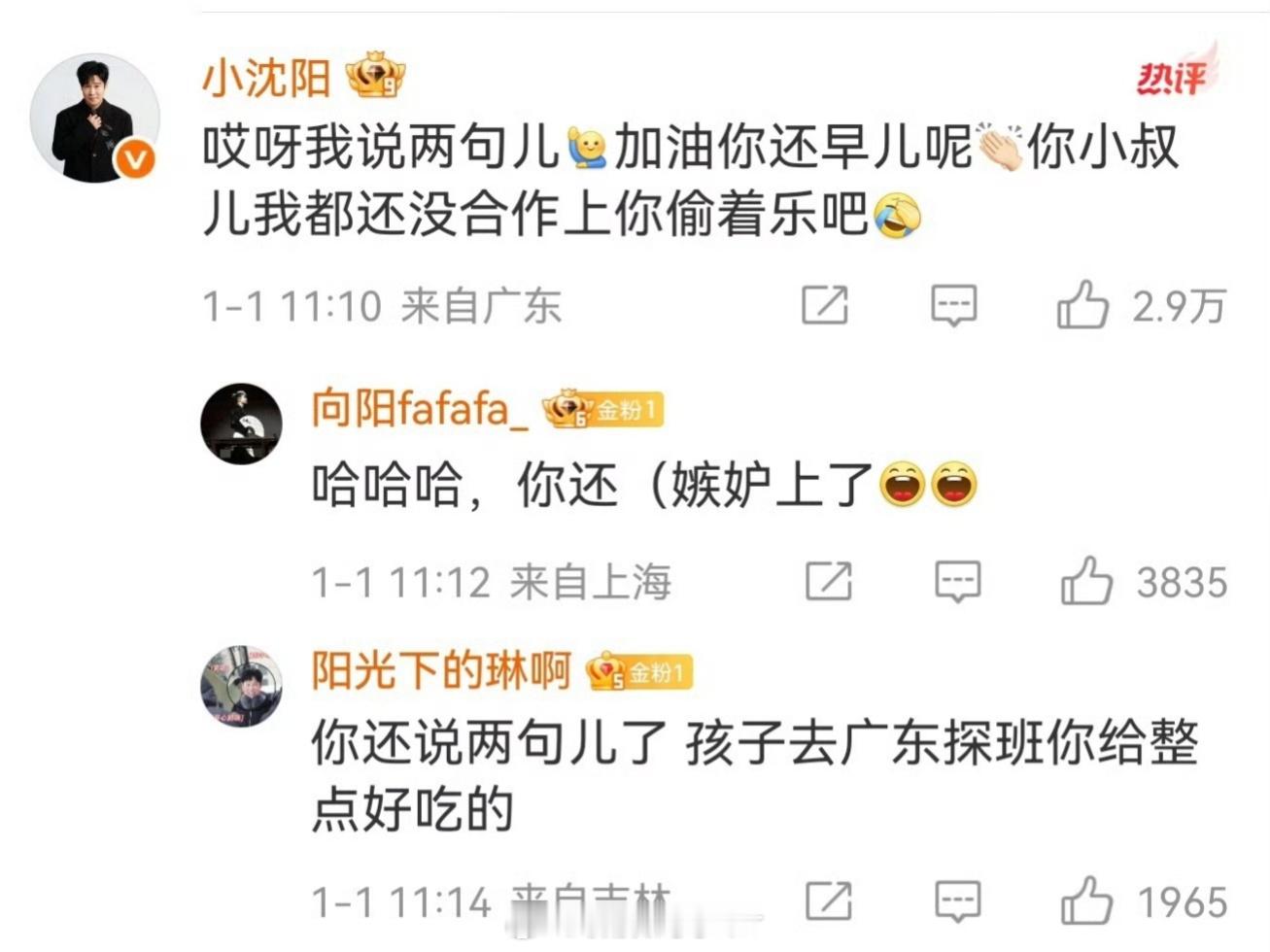The height and width of the screenshot is (952, 1270).
Task: Share the 阳光下的琳啊 comment
Action: click(x=829, y=901)
